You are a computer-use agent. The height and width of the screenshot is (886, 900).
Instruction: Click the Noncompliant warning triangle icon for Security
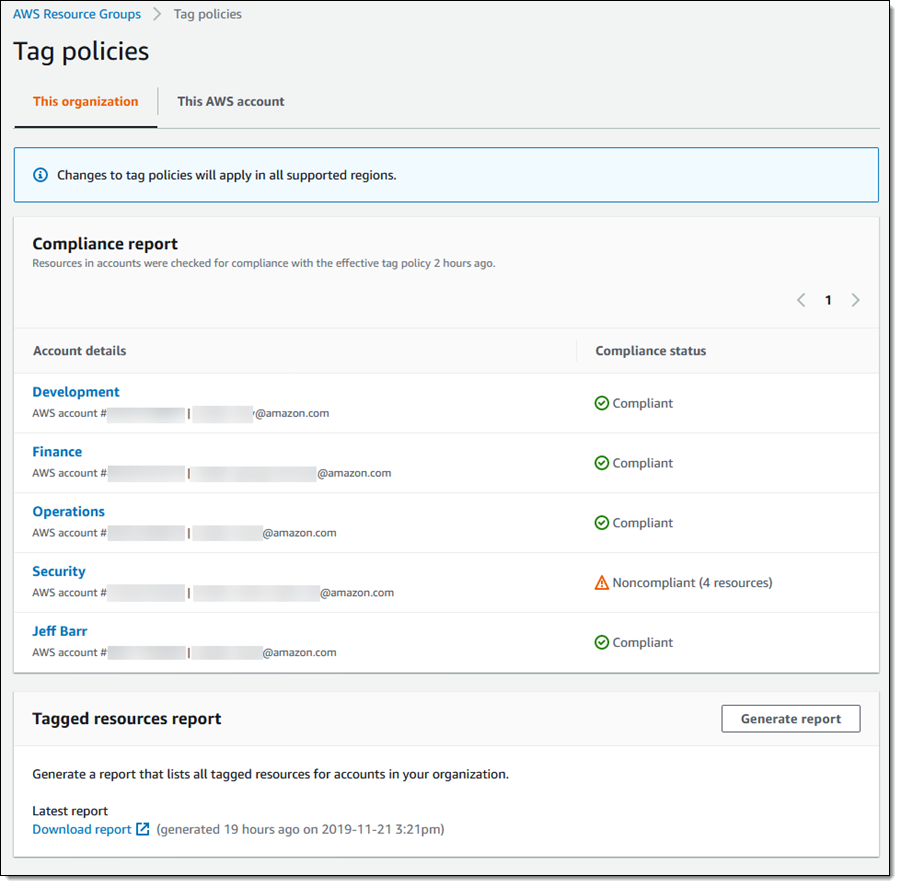(602, 583)
